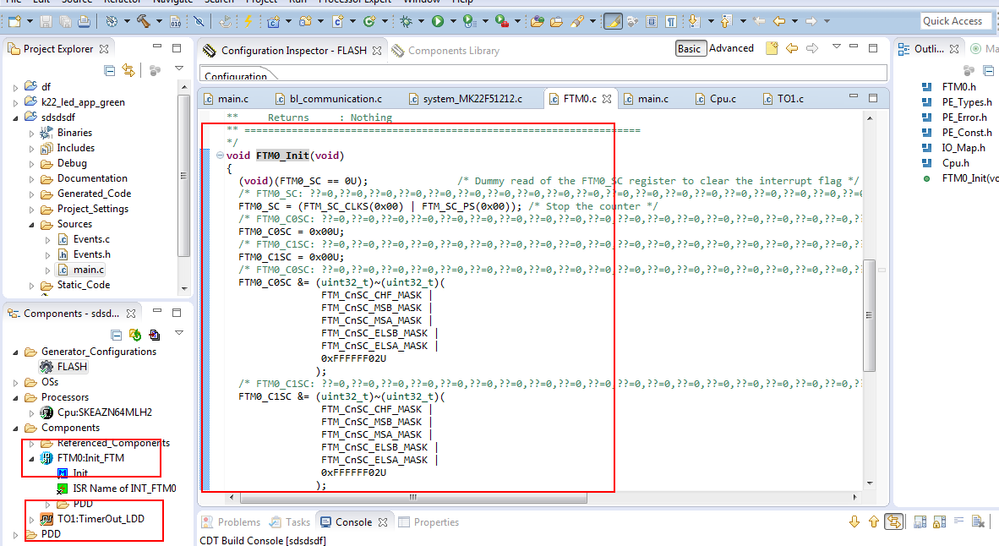The image size is (999, 546).
Task: Open the Cpu.c editor tab
Action: pos(715,99)
